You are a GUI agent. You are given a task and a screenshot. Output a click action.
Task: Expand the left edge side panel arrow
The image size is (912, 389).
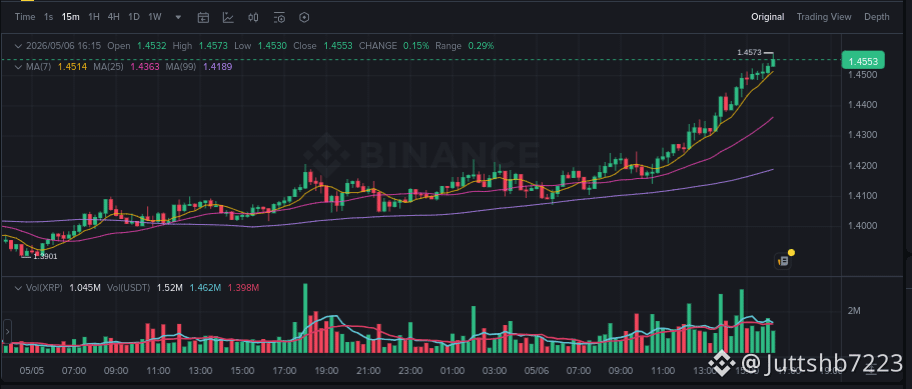point(7,331)
